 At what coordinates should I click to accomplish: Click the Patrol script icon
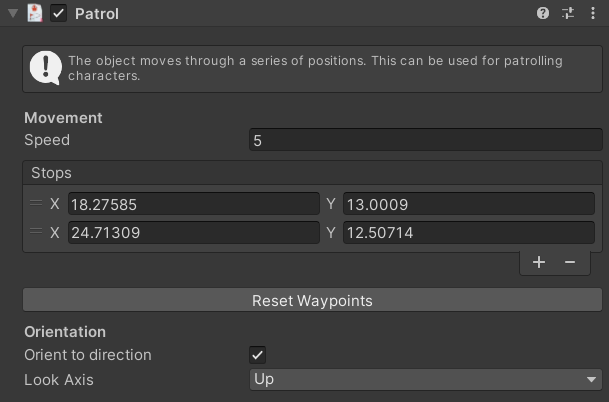point(35,13)
